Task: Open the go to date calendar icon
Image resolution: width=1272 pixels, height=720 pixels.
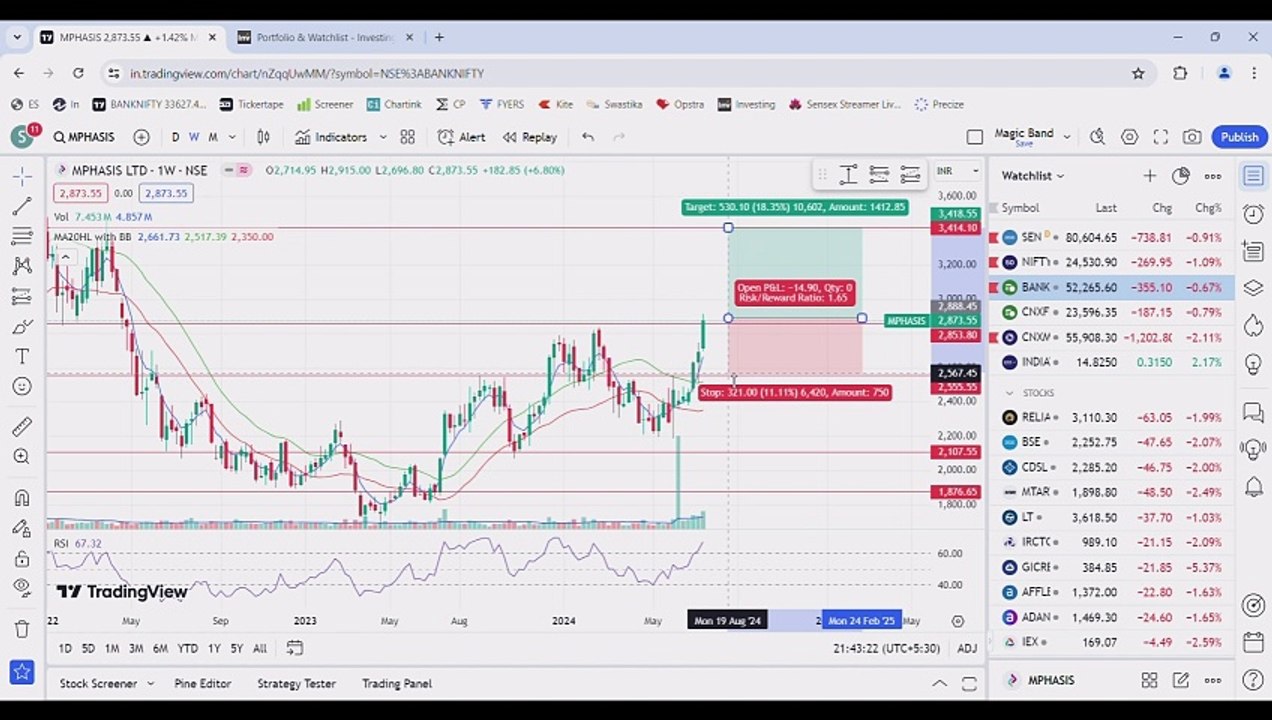Action: coord(294,649)
